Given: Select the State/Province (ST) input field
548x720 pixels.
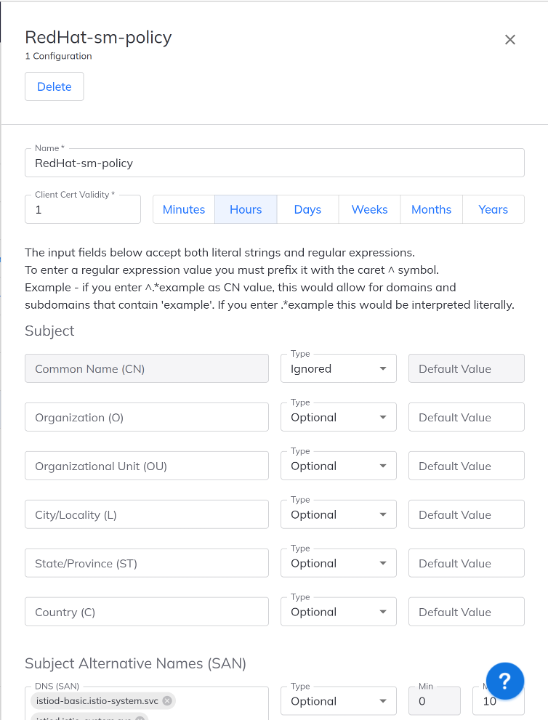Looking at the screenshot, I should [147, 563].
